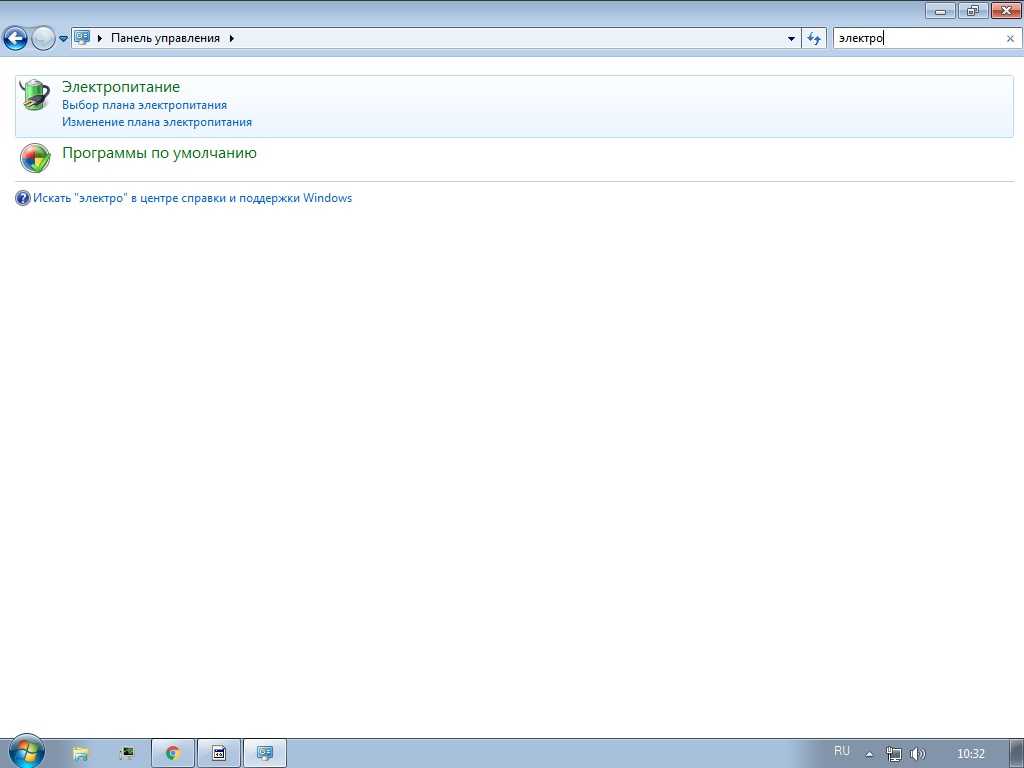The image size is (1024, 768).
Task: Click the refresh button beside address bar
Action: [x=815, y=39]
